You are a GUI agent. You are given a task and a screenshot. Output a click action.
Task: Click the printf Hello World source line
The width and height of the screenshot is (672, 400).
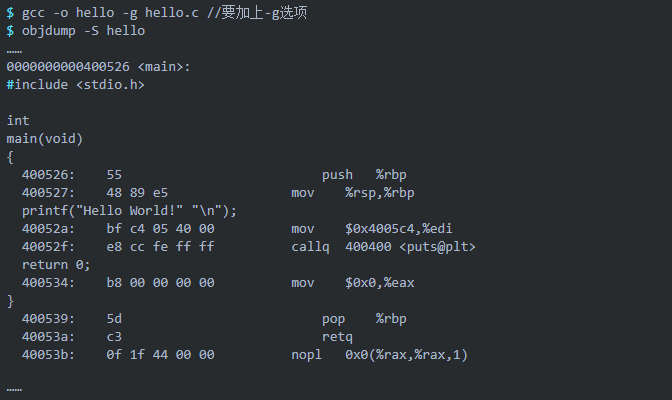point(129,210)
